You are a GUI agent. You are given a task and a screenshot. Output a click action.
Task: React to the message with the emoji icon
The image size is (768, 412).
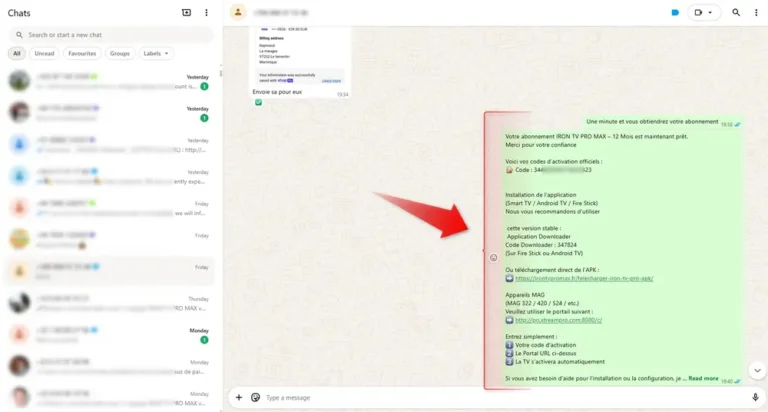(x=493, y=257)
